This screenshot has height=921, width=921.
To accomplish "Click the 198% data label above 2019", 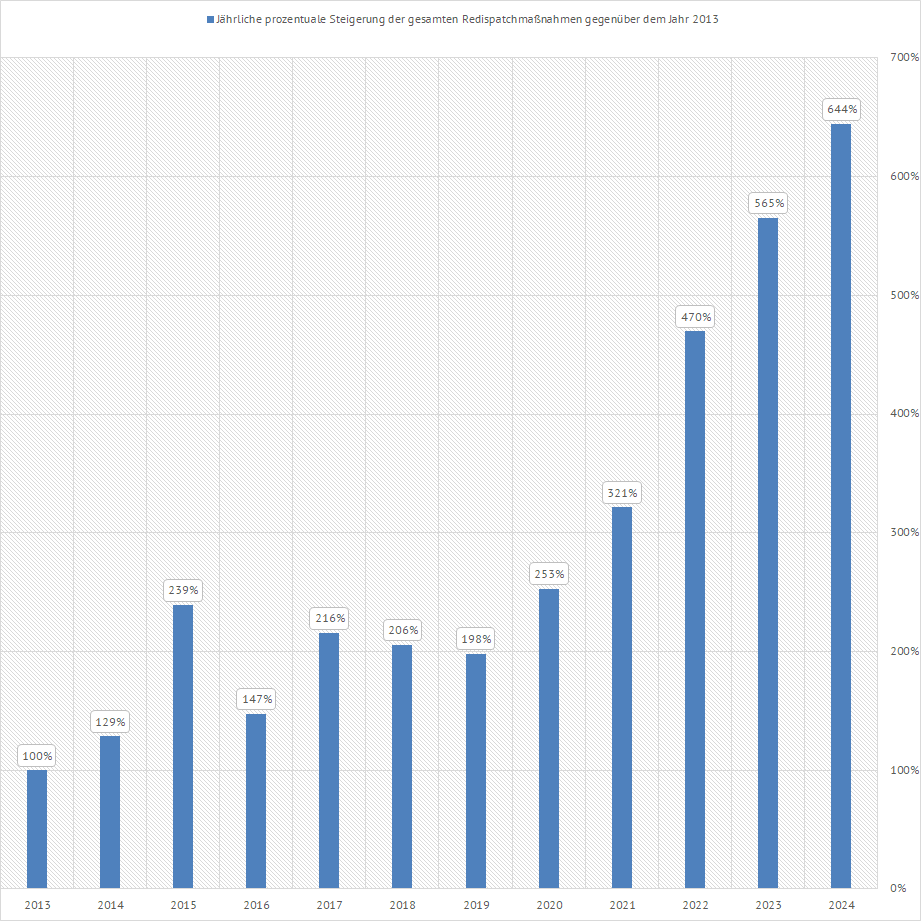I will click(476, 638).
